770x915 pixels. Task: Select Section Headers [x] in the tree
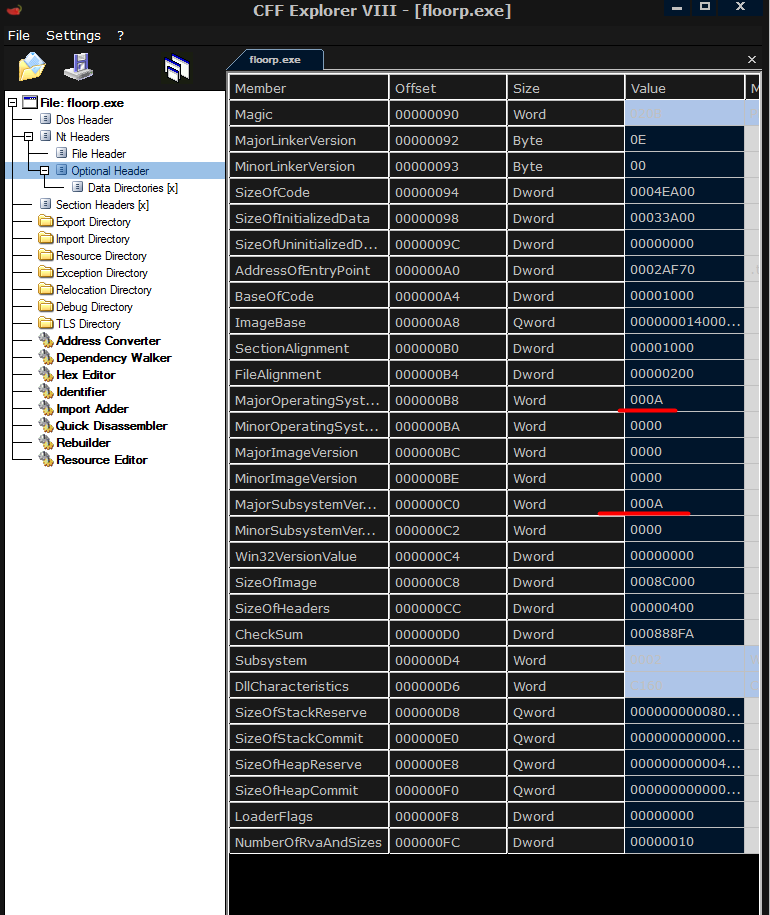[102, 205]
